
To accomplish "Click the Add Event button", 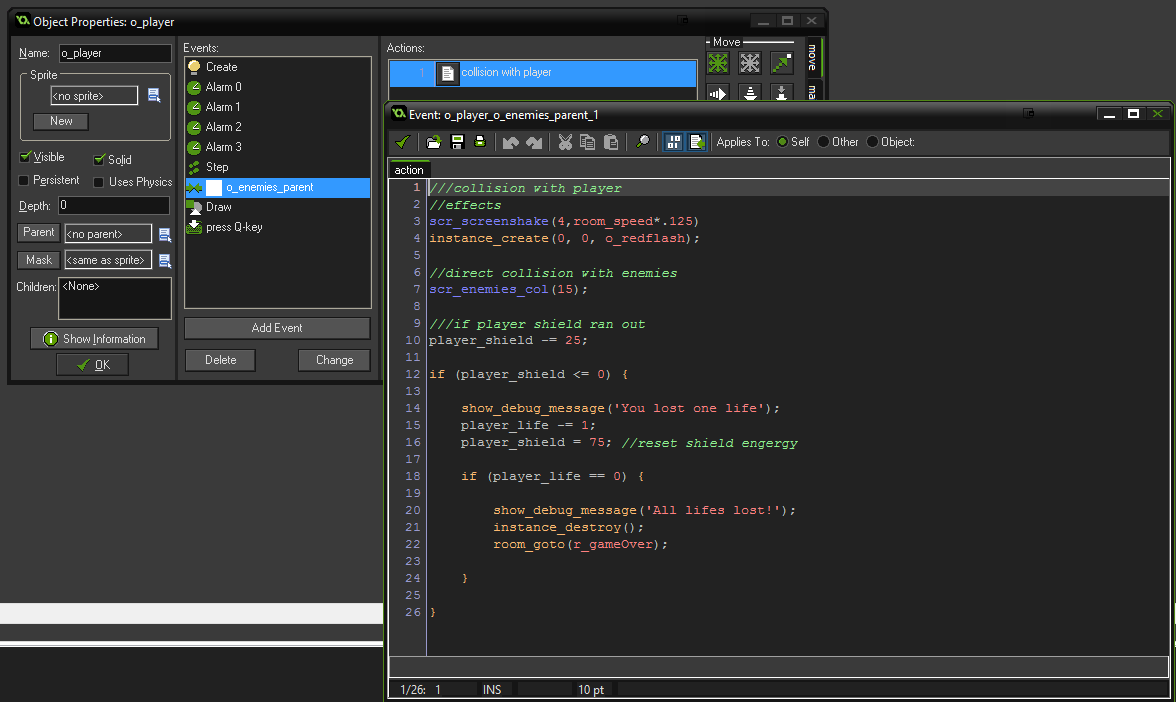I will coord(277,328).
